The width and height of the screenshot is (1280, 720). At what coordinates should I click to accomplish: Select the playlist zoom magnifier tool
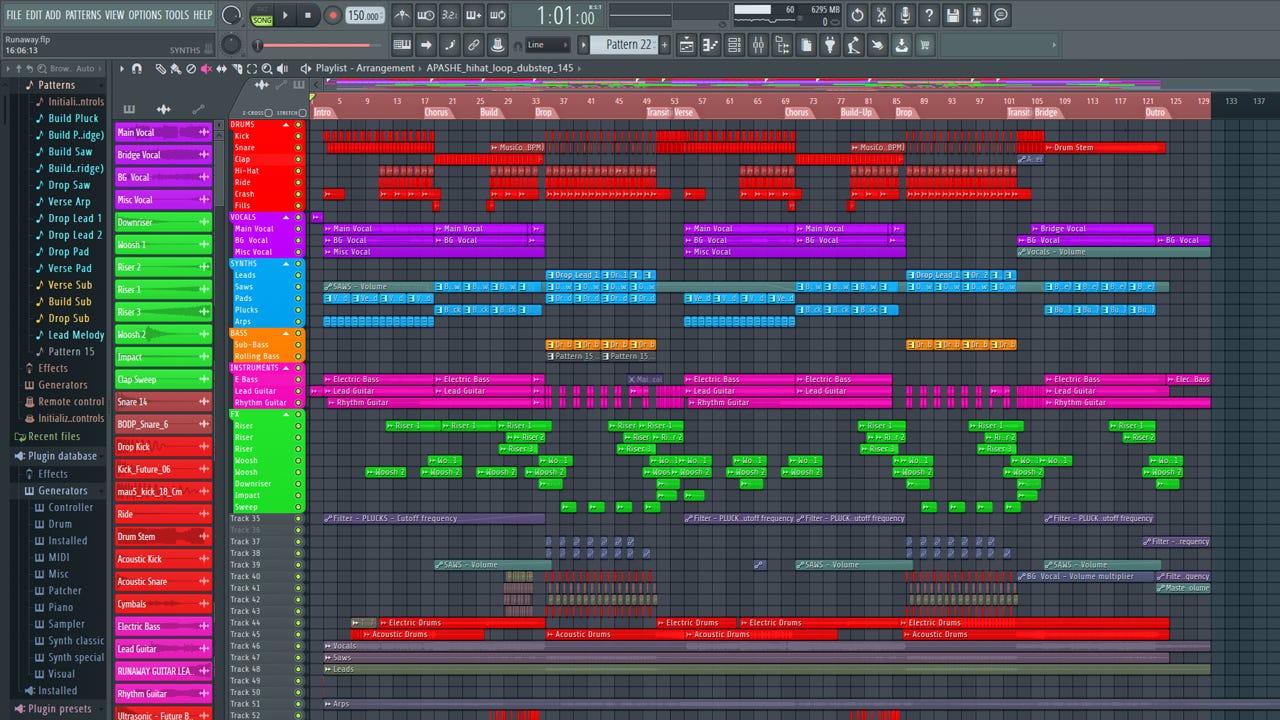(267, 69)
